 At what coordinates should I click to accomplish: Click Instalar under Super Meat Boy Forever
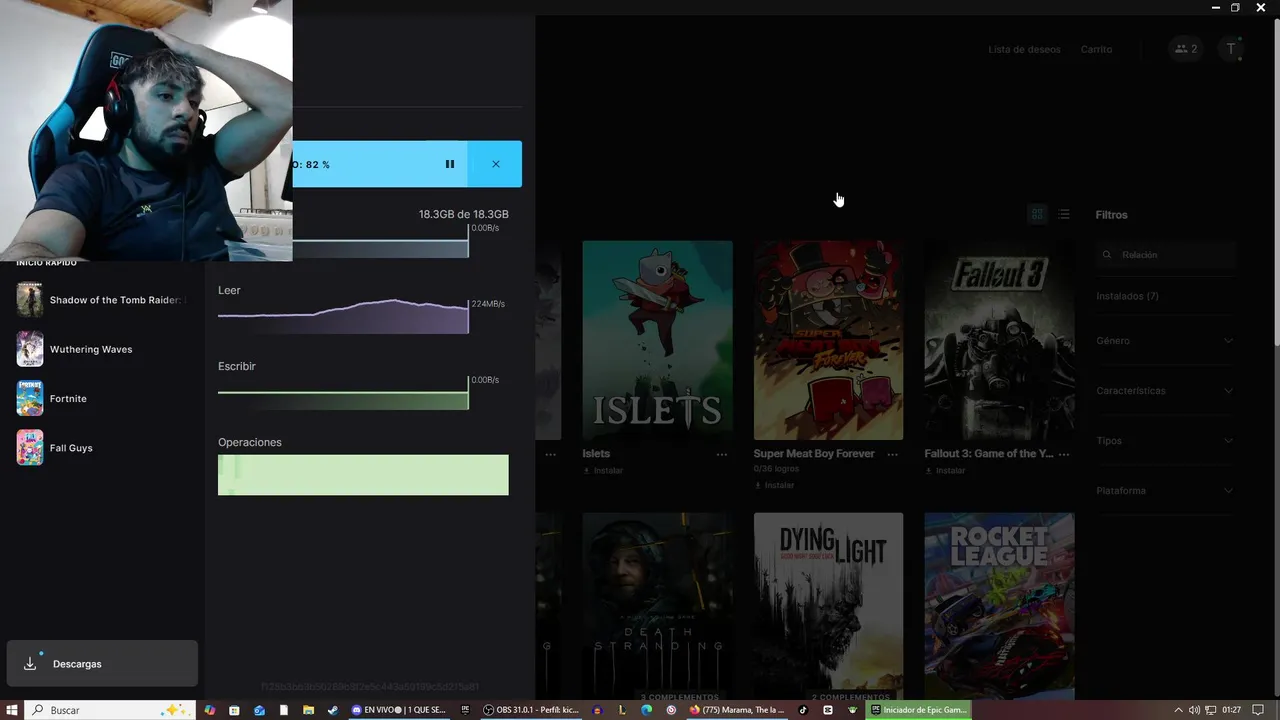click(x=774, y=485)
